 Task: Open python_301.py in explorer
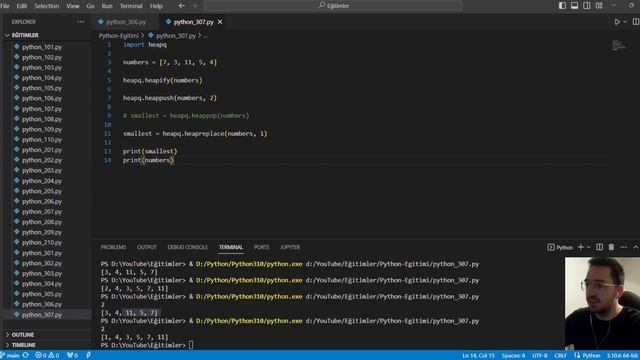42,253
